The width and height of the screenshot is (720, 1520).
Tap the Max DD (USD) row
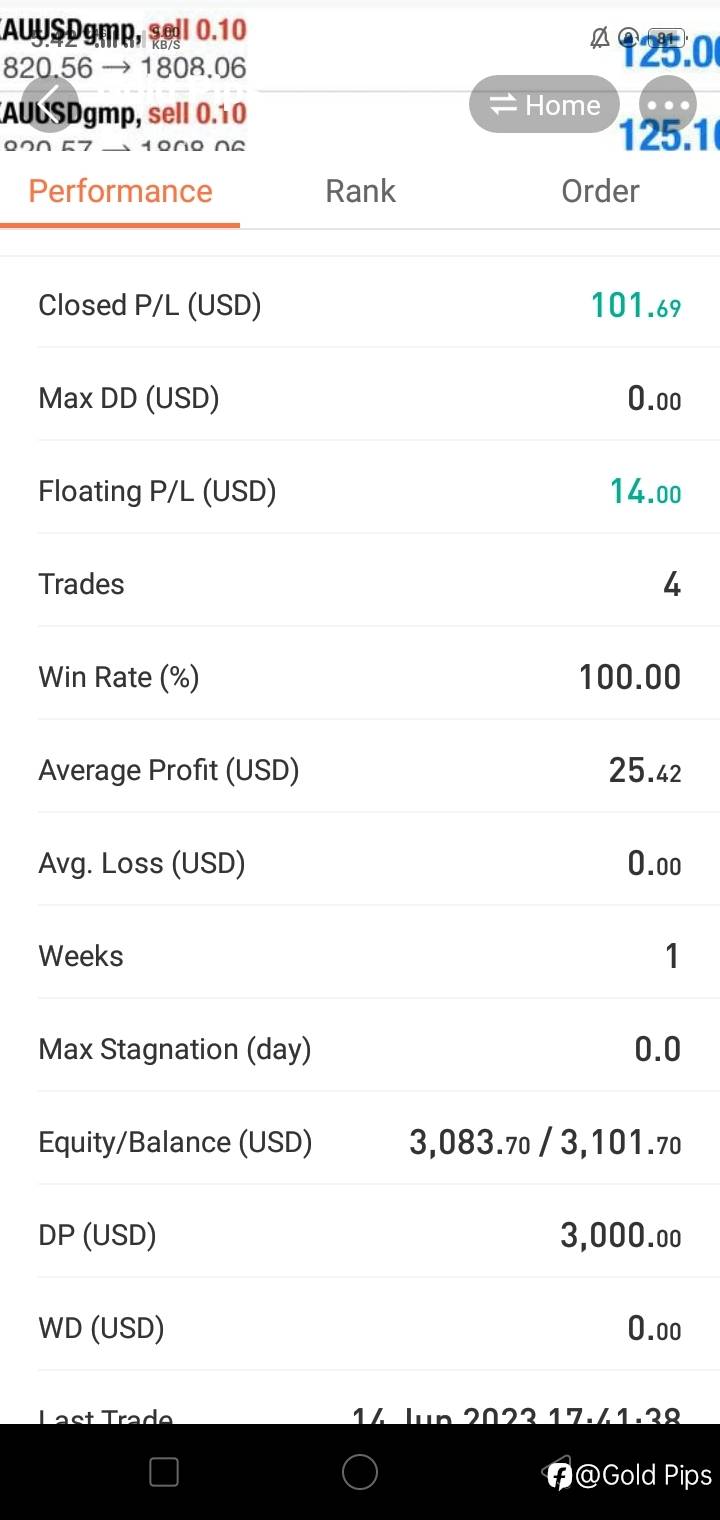(360, 398)
